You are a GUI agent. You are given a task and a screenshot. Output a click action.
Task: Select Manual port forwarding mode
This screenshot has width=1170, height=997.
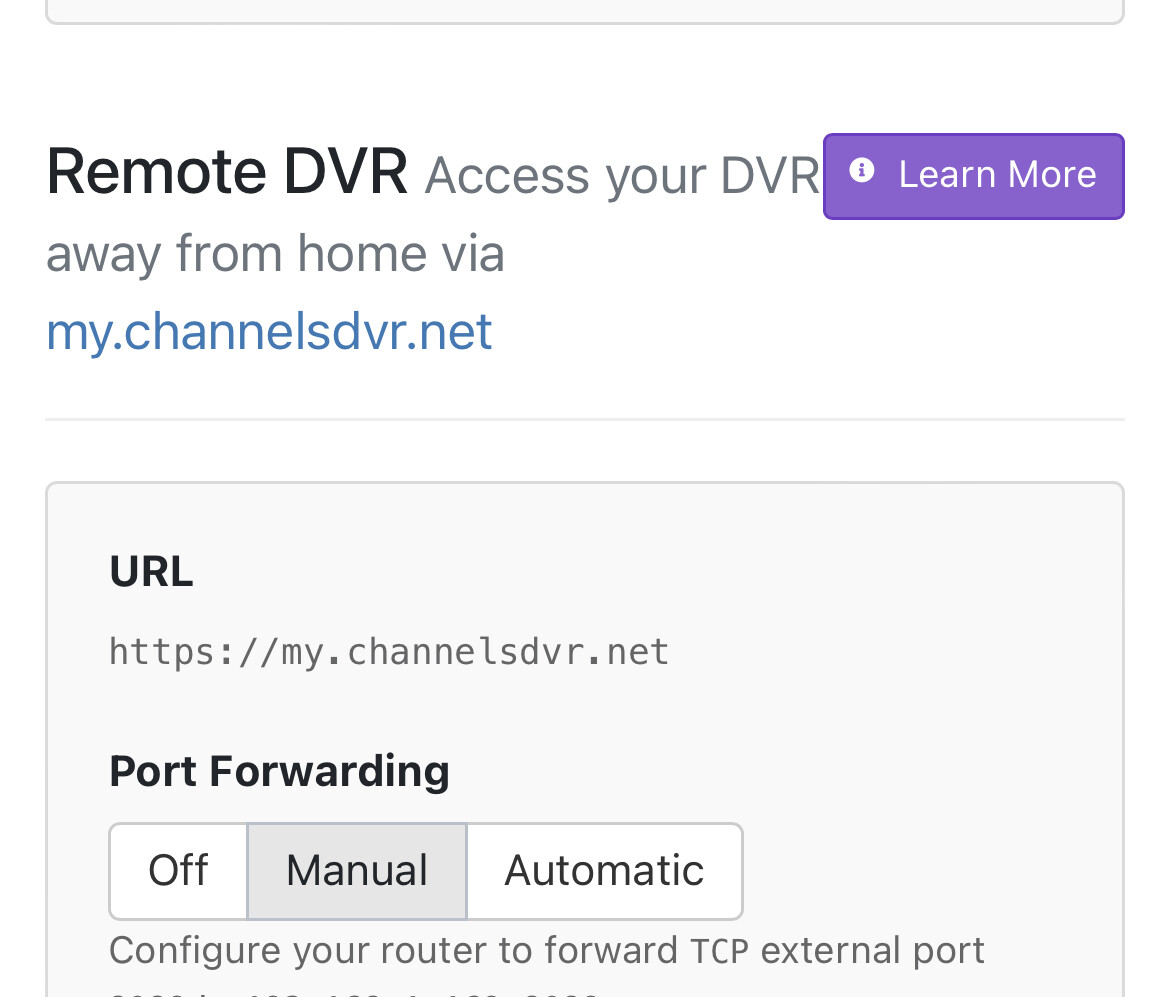[x=357, y=871]
